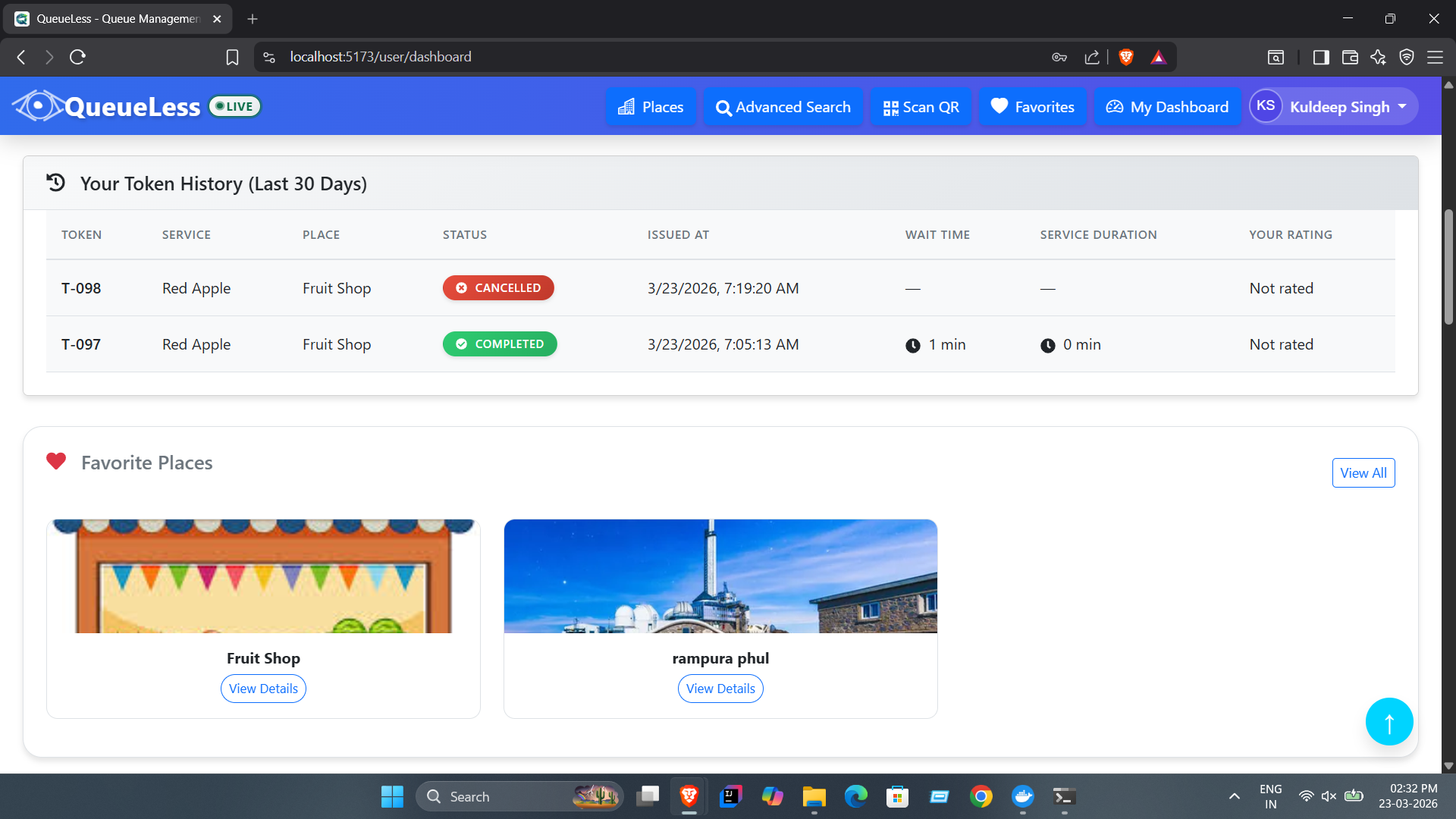The width and height of the screenshot is (1456, 819).
Task: Open Brave Wallet icon
Action: point(1350,57)
